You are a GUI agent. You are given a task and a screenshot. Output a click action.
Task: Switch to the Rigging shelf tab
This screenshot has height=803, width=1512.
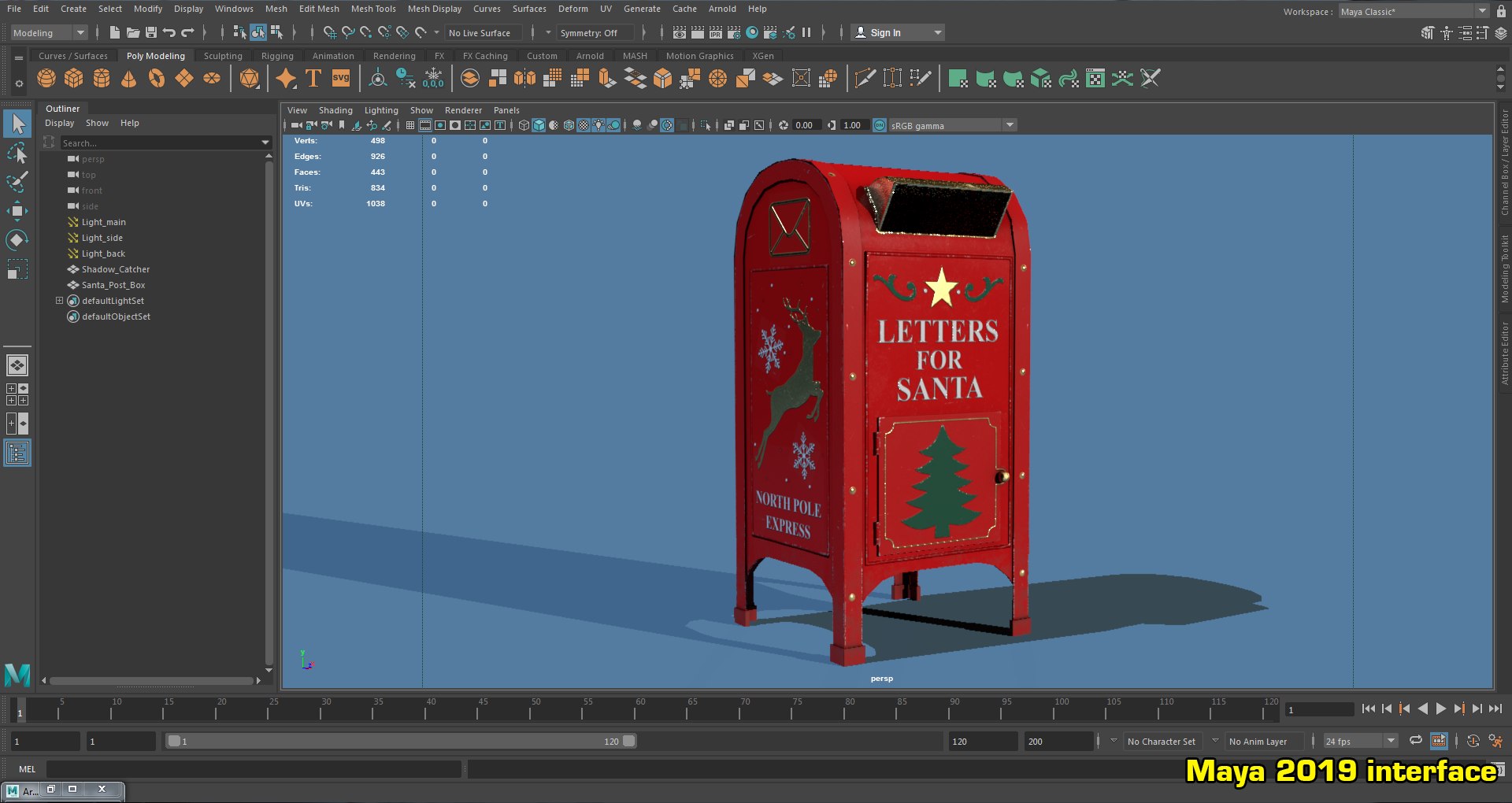(x=277, y=56)
